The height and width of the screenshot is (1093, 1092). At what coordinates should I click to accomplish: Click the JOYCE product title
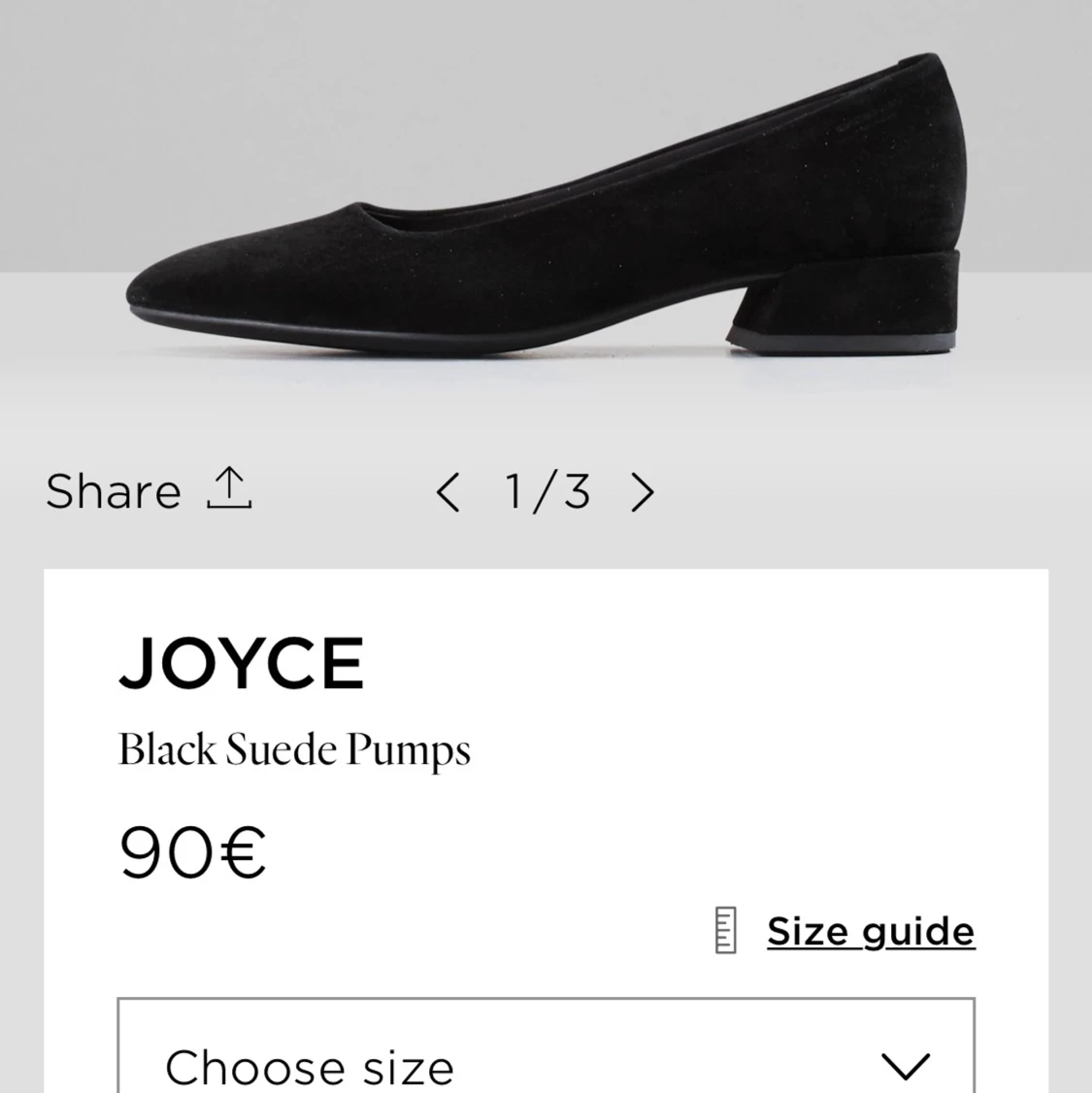pos(242,664)
